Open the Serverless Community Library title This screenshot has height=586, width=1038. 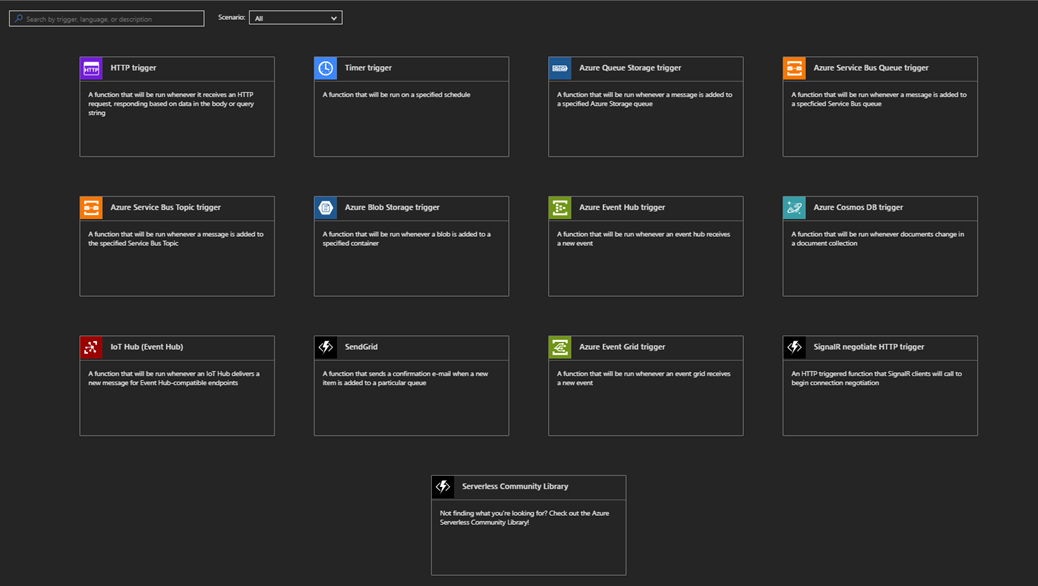pyautogui.click(x=515, y=487)
